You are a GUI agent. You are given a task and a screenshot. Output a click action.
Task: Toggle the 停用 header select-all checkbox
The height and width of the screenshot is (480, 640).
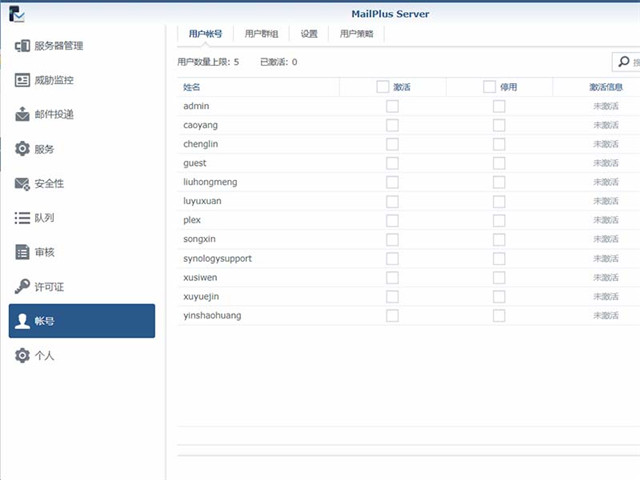click(x=489, y=87)
